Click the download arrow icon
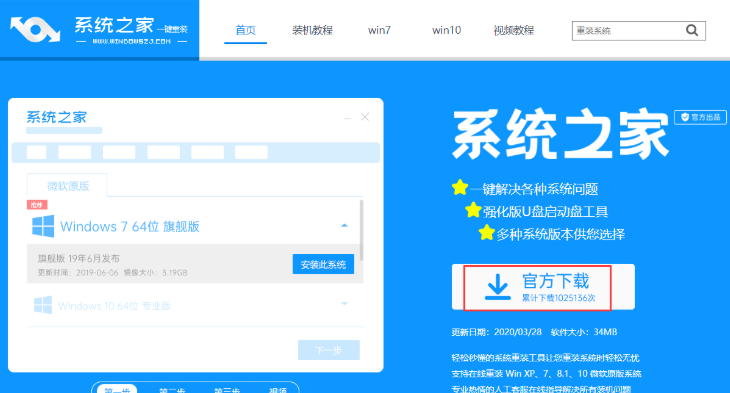Image resolution: width=730 pixels, height=393 pixels. 498,287
